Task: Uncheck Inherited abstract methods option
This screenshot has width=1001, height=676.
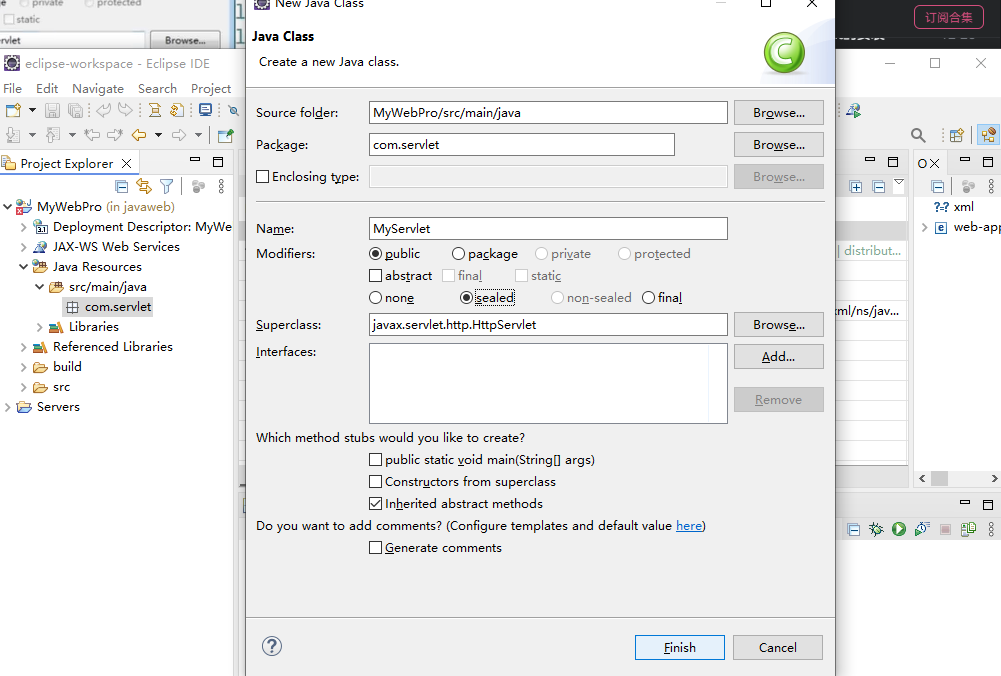Action: click(375, 504)
